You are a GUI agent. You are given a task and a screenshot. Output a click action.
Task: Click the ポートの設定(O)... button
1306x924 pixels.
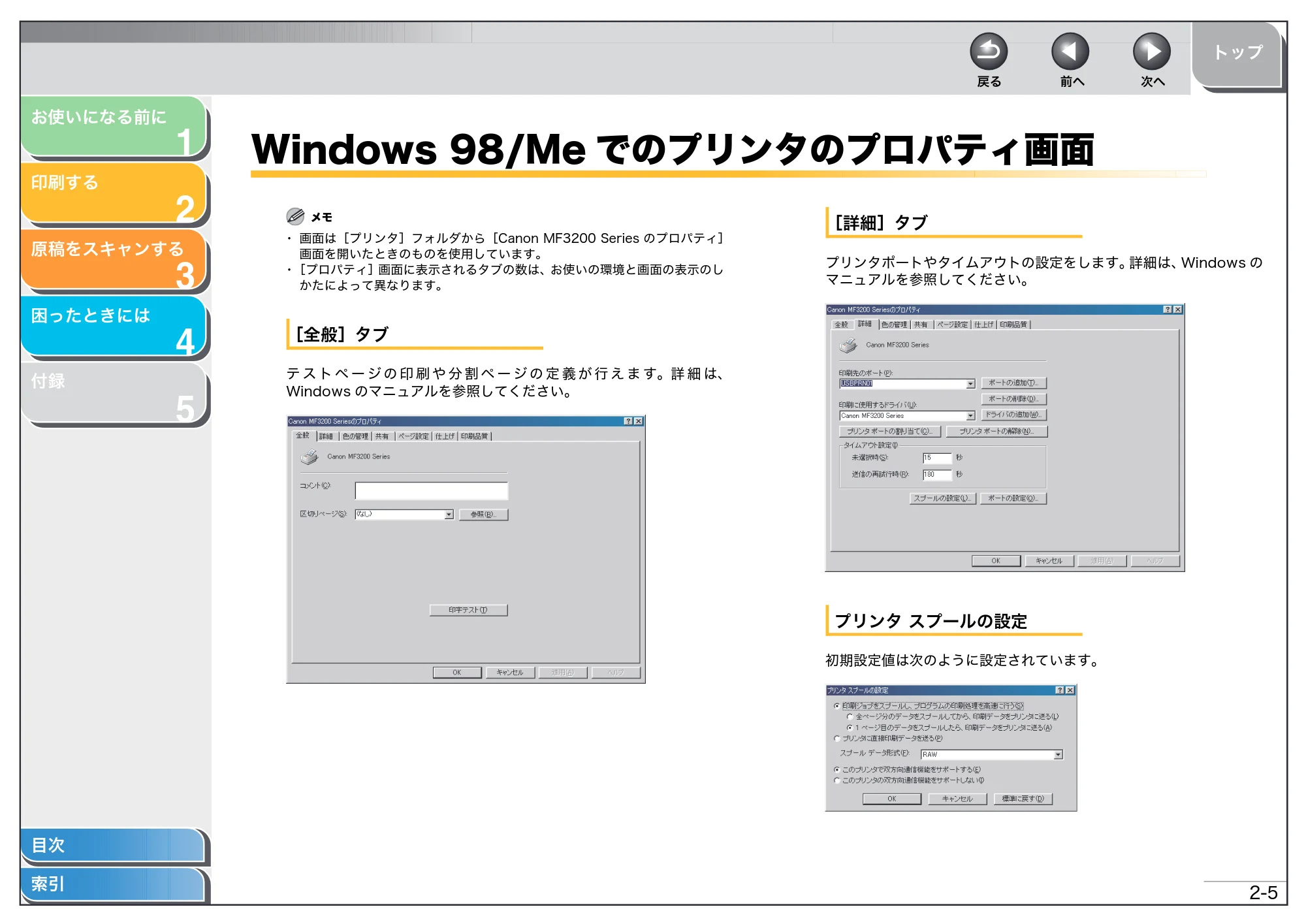click(1013, 498)
